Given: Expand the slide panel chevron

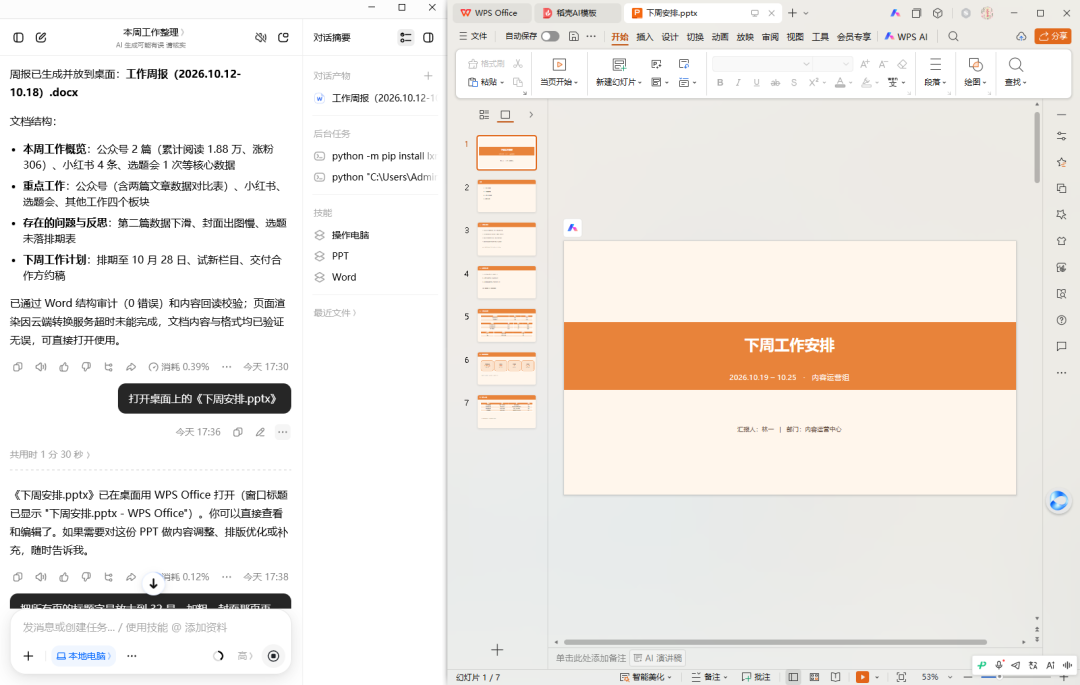Looking at the screenshot, I should (x=530, y=115).
